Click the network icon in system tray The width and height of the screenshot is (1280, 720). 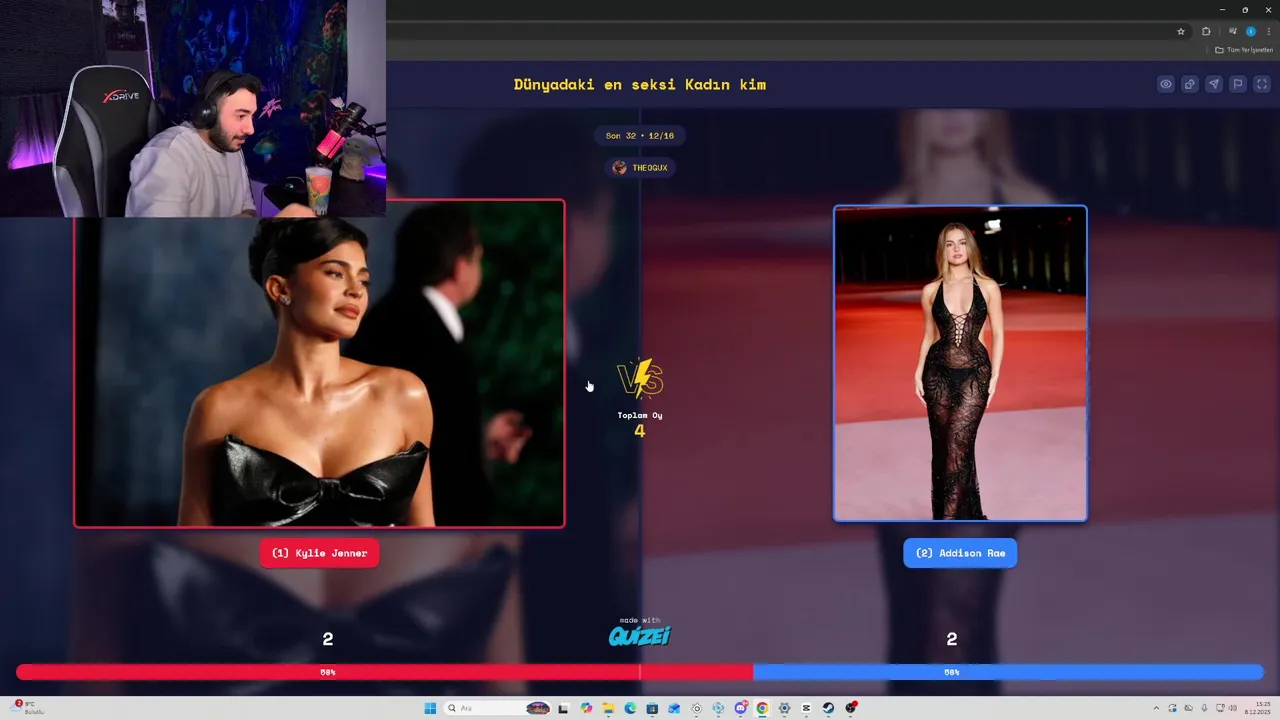point(1220,708)
